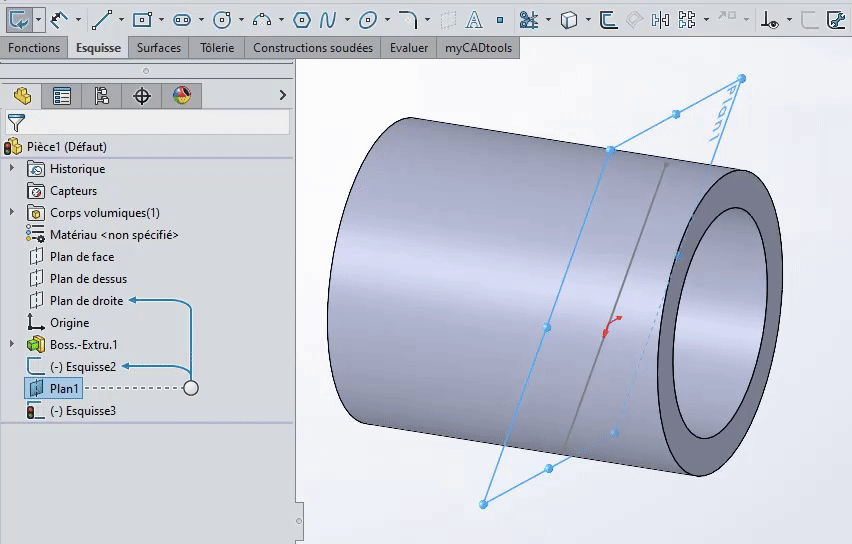Image resolution: width=852 pixels, height=544 pixels.
Task: Open the Display Relations dropdown arrow
Action: [x=790, y=20]
